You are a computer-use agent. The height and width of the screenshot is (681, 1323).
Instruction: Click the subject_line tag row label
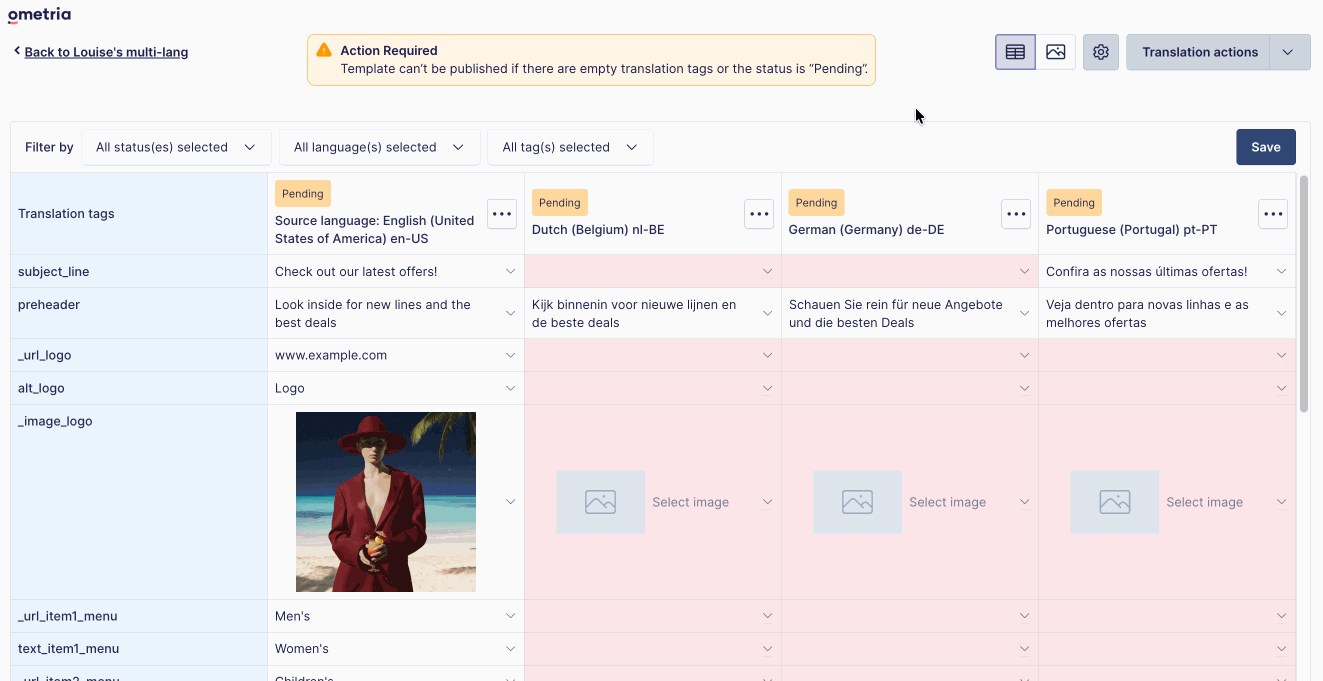click(x=54, y=272)
